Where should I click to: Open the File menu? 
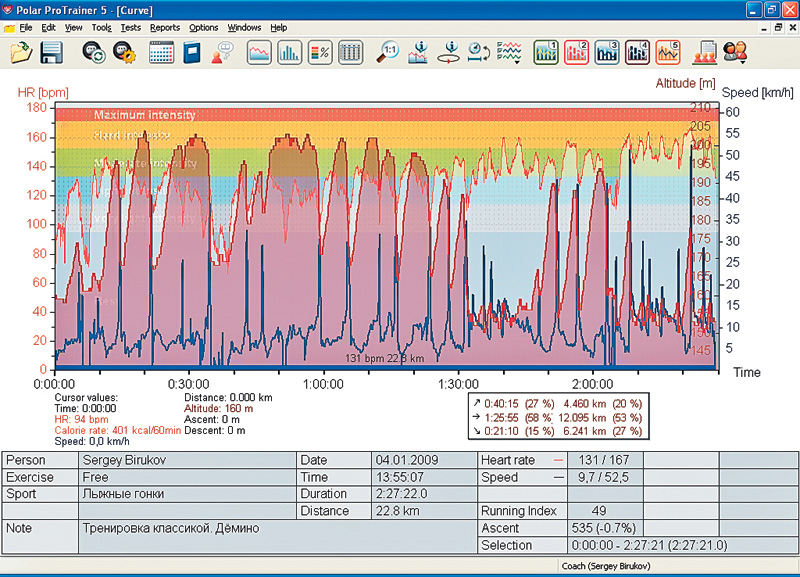click(x=26, y=28)
